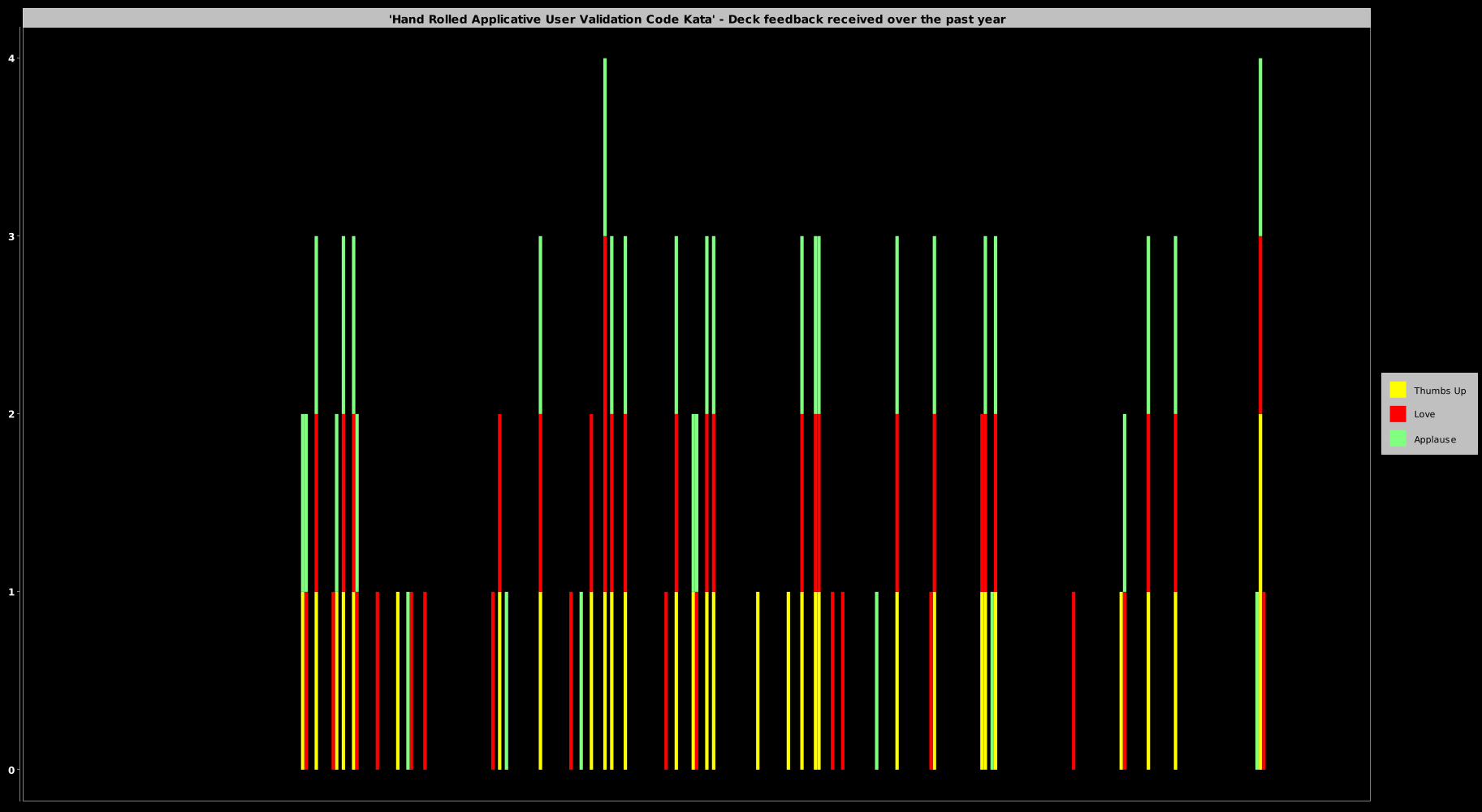Viewport: 1482px width, 812px height.
Task: Click the y-axis label 3
Action: coord(11,236)
